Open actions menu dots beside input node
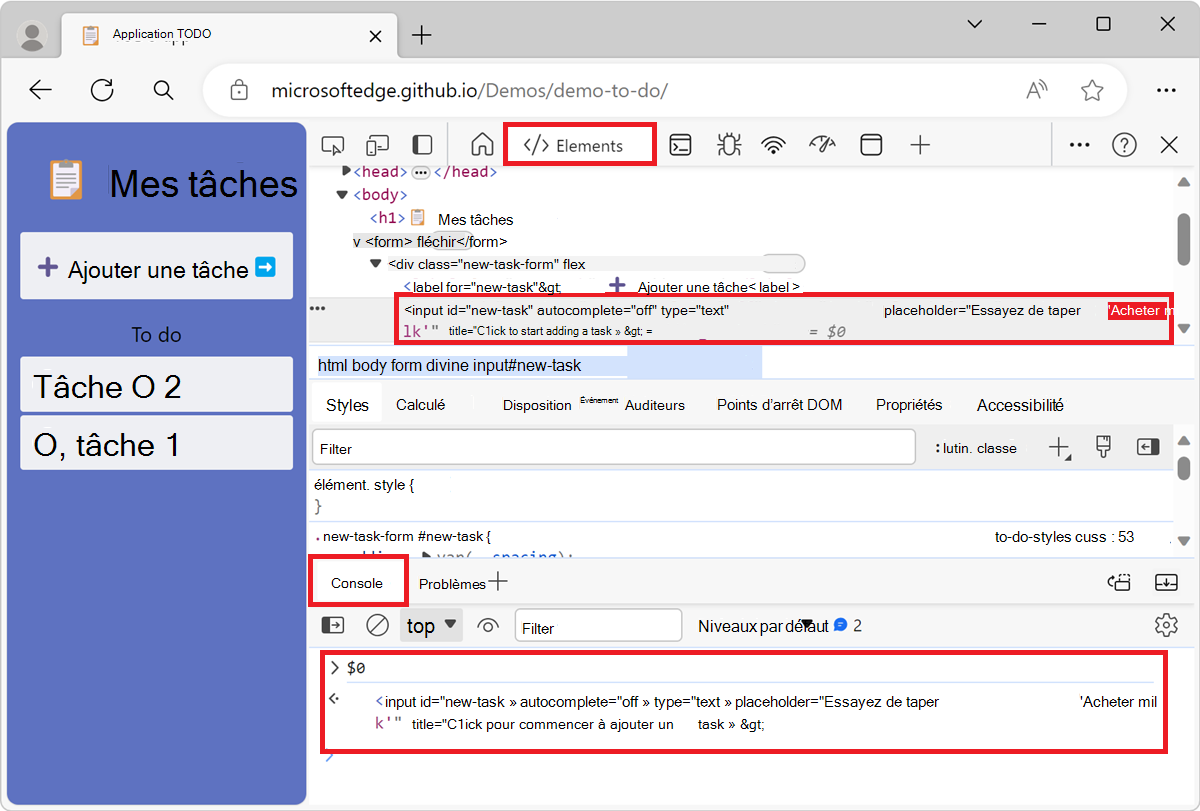Viewport: 1200px width, 811px height. [318, 309]
